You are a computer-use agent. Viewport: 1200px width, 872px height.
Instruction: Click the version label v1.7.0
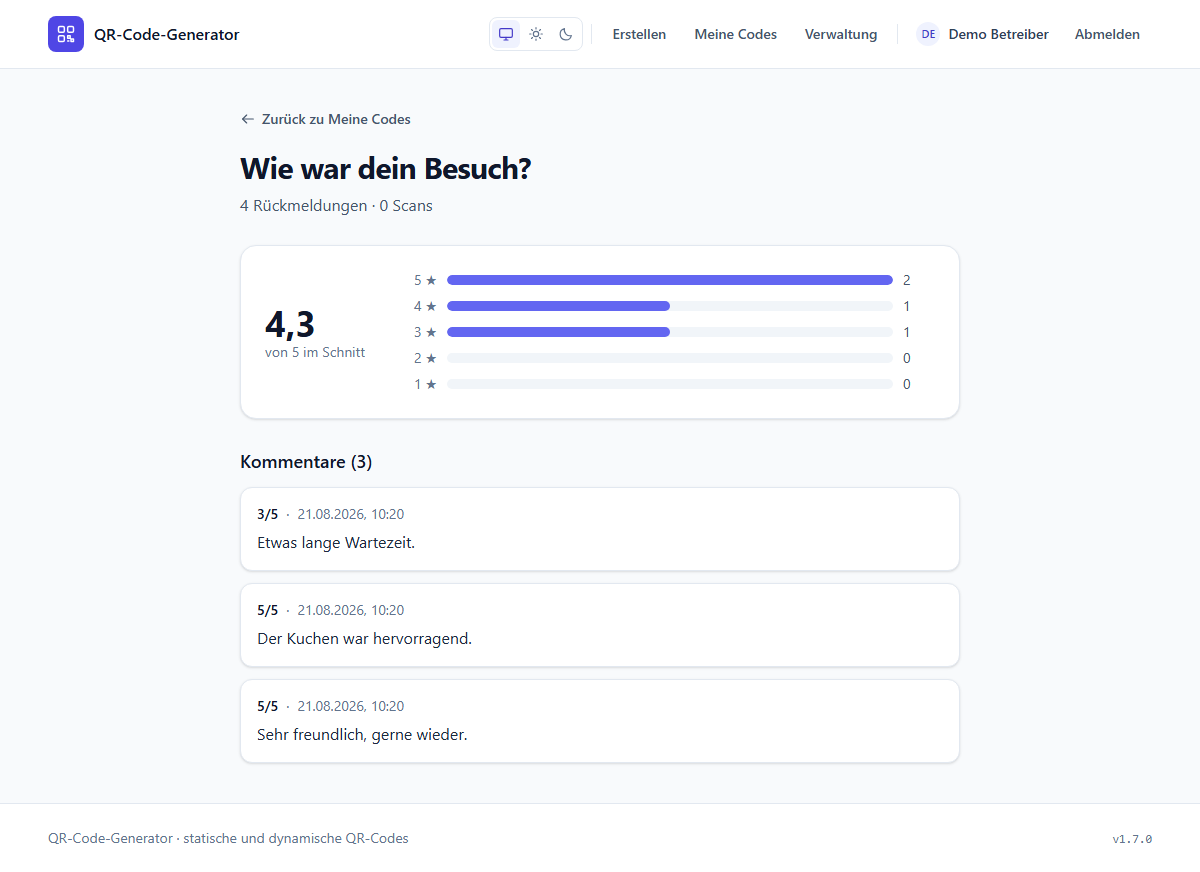click(x=1132, y=839)
